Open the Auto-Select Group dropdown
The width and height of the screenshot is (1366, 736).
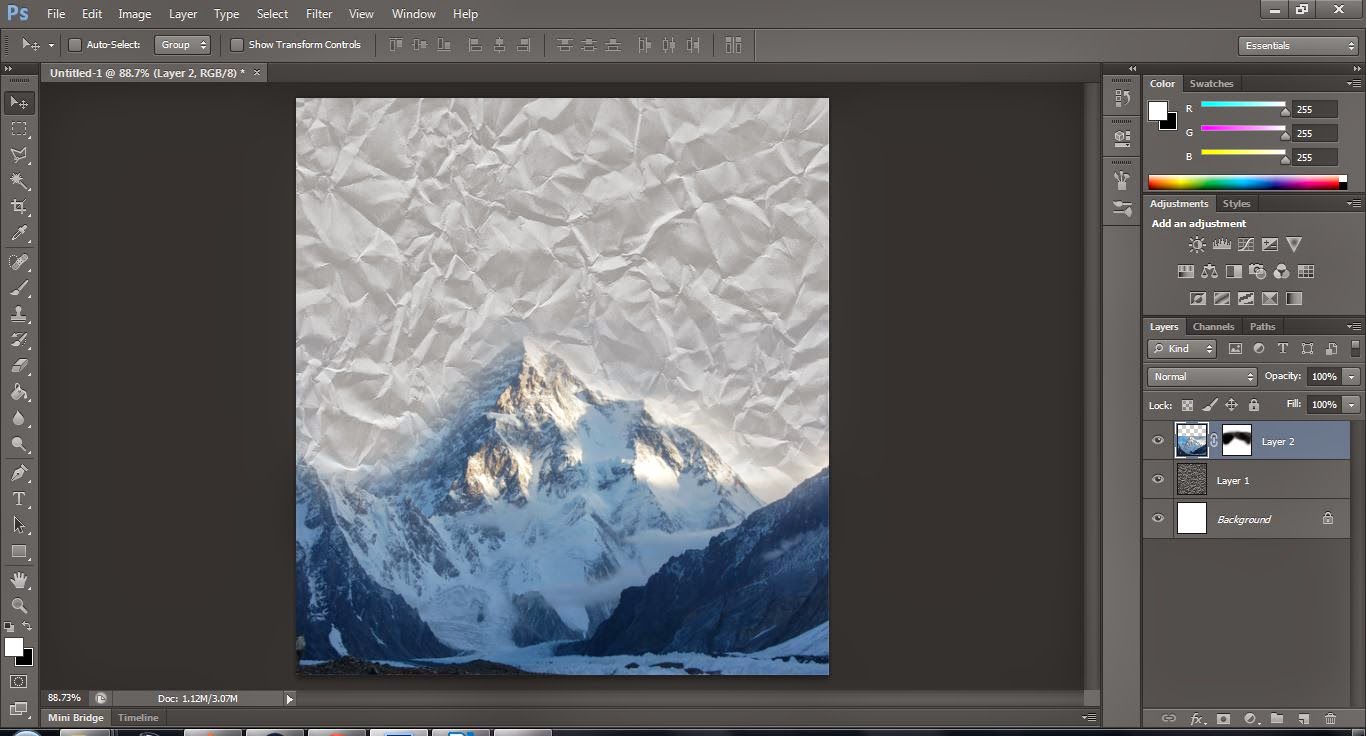(183, 45)
